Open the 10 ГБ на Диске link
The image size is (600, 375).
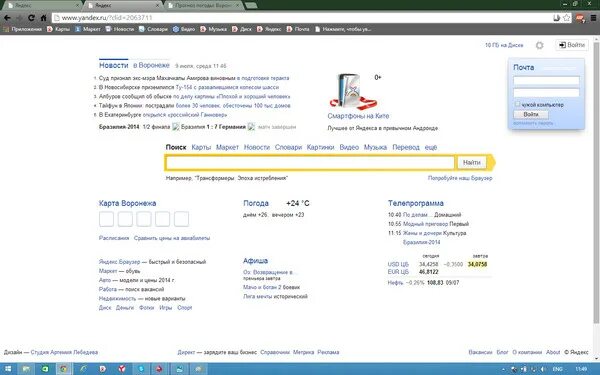504,45
